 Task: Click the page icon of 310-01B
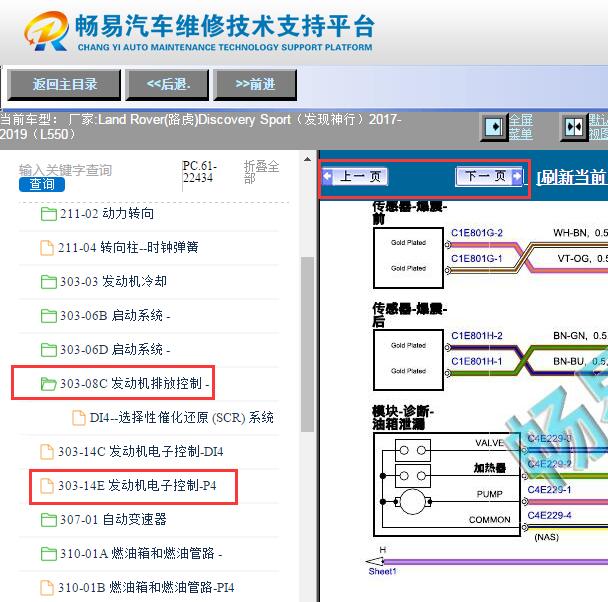click(47, 588)
